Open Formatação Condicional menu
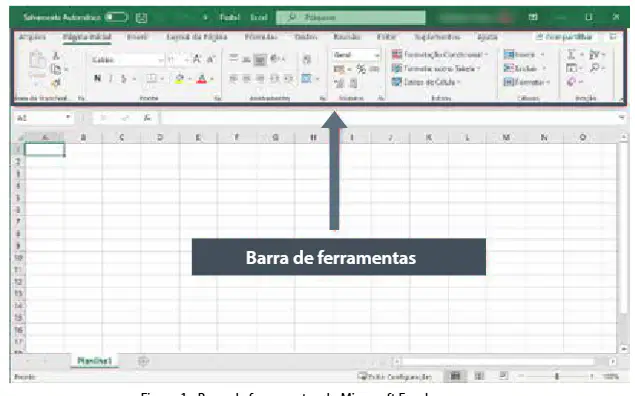The image size is (635, 396). 440,54
